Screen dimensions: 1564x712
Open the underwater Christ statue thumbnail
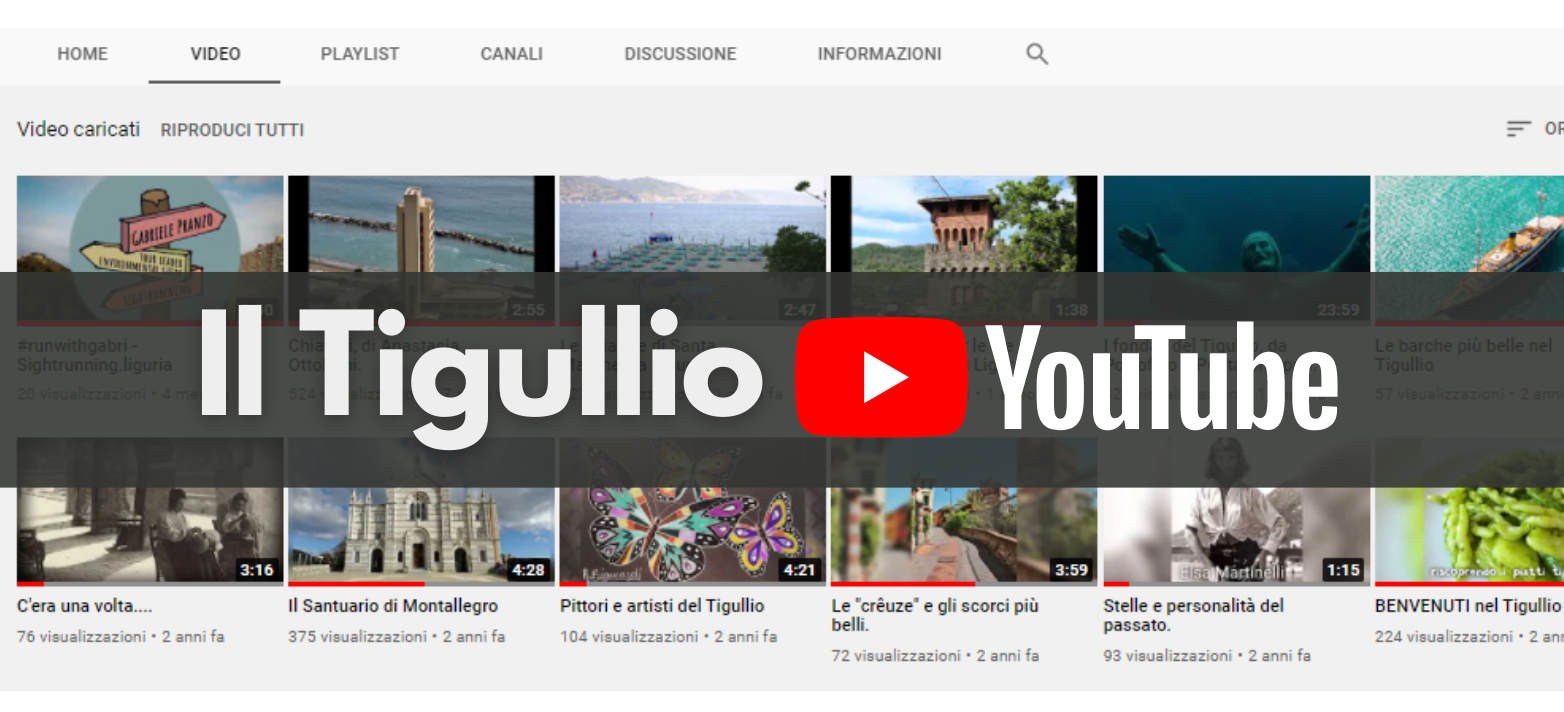click(1236, 250)
